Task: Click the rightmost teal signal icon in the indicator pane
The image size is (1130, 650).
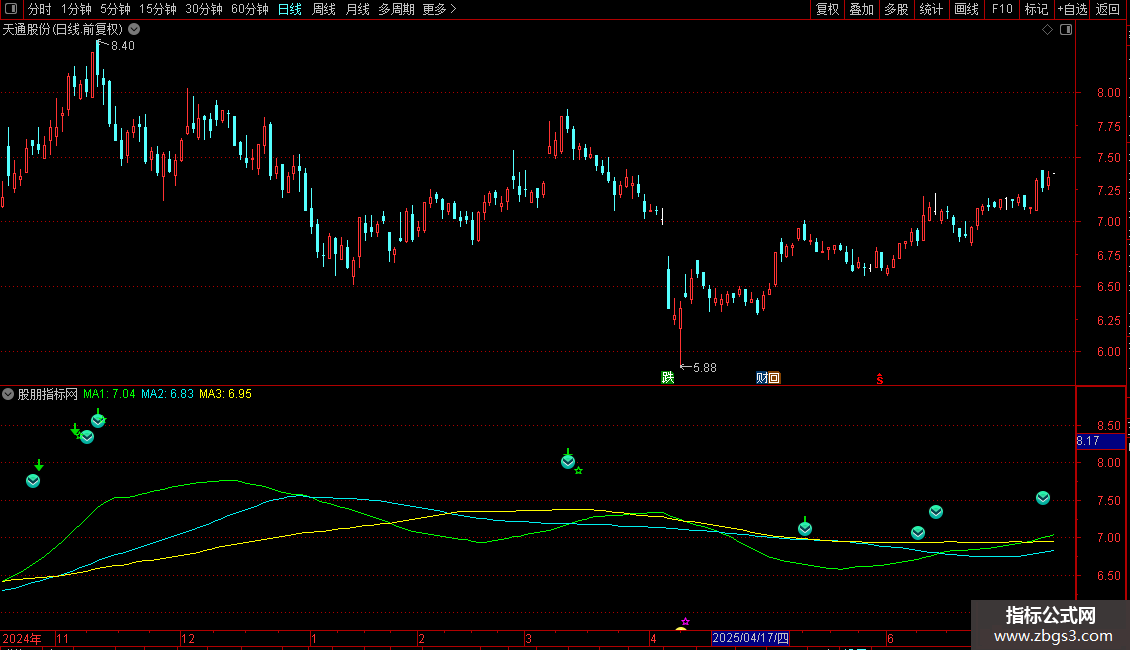Action: pyautogui.click(x=1043, y=498)
